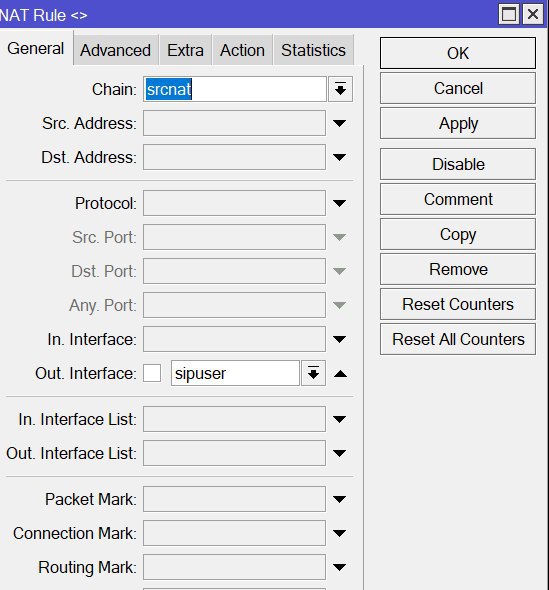Image resolution: width=549 pixels, height=590 pixels.
Task: View the Statistics tab
Action: coord(313,50)
